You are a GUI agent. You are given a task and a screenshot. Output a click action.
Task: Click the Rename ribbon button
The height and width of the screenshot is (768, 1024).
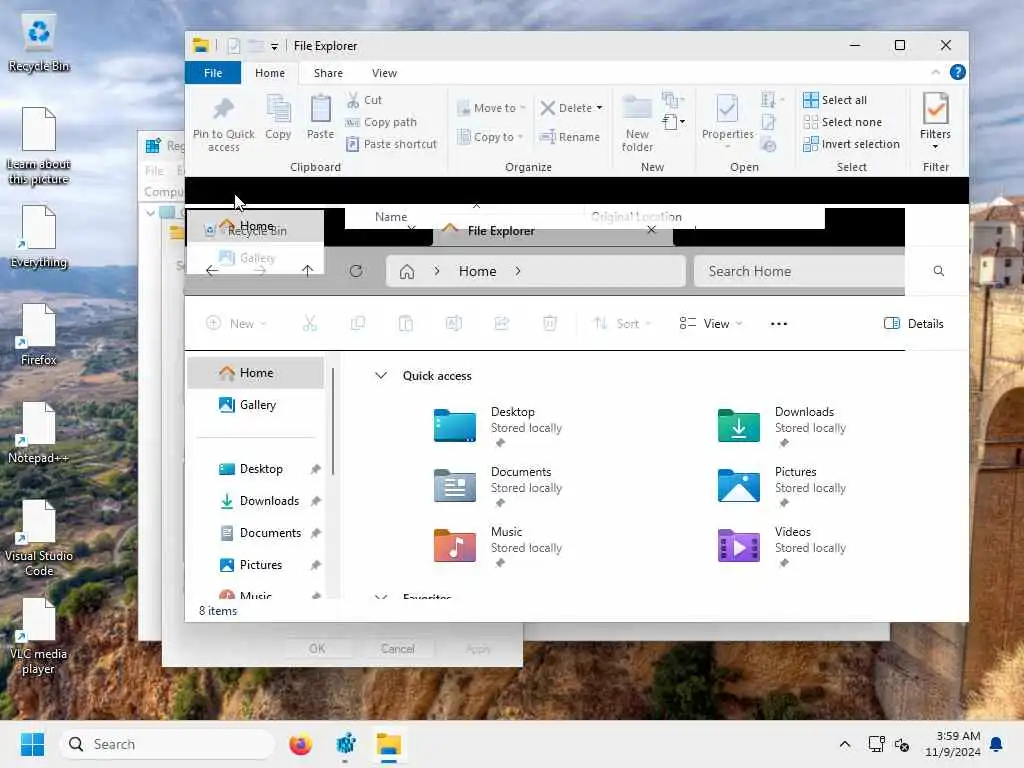click(x=569, y=137)
